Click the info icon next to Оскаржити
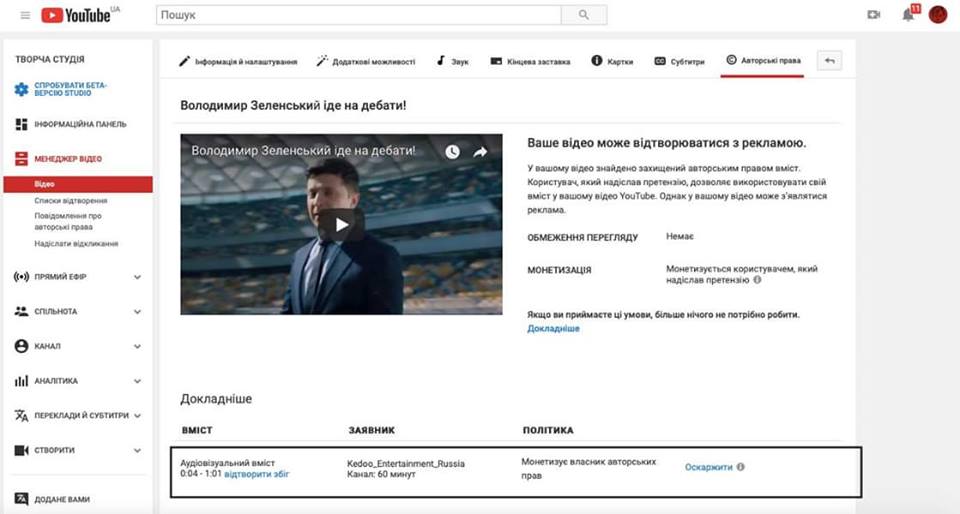The image size is (960, 514). [x=741, y=467]
